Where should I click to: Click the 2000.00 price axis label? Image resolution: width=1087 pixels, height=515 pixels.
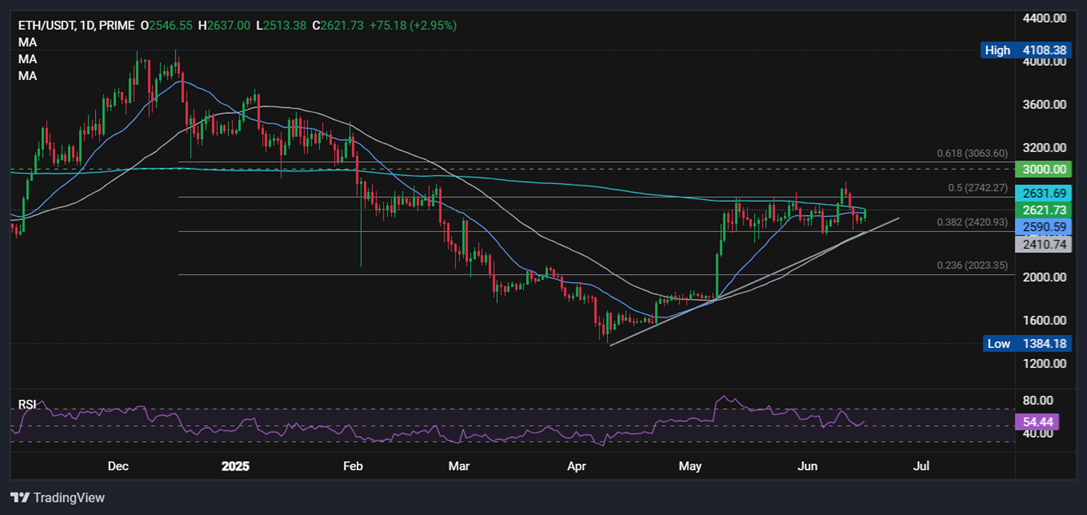point(1046,277)
